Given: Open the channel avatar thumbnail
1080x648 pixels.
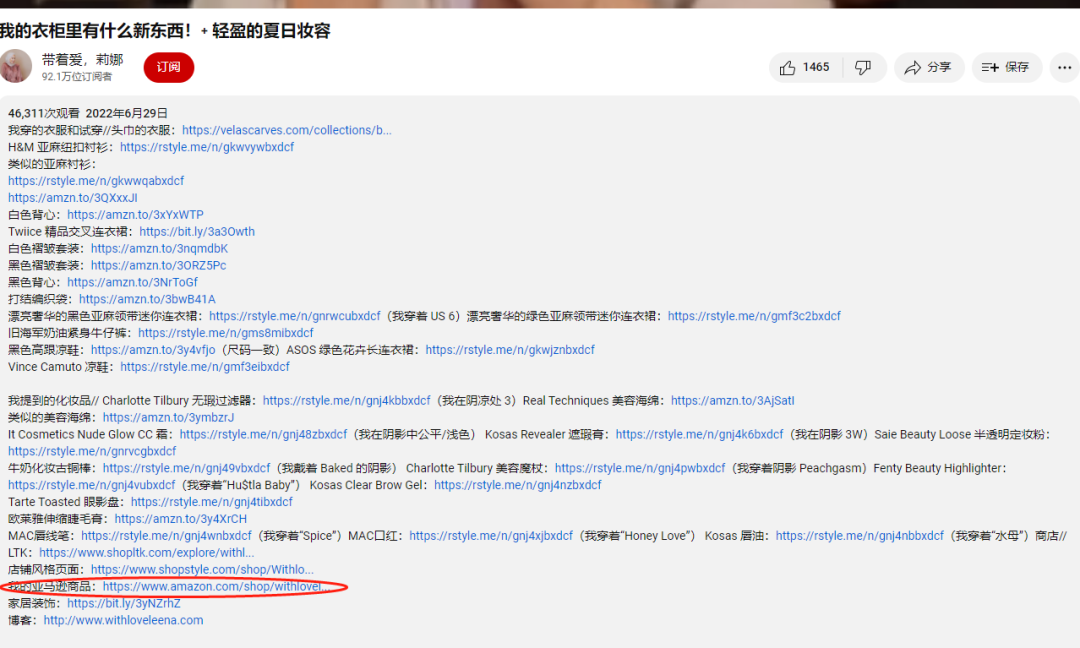Looking at the screenshot, I should [x=15, y=67].
